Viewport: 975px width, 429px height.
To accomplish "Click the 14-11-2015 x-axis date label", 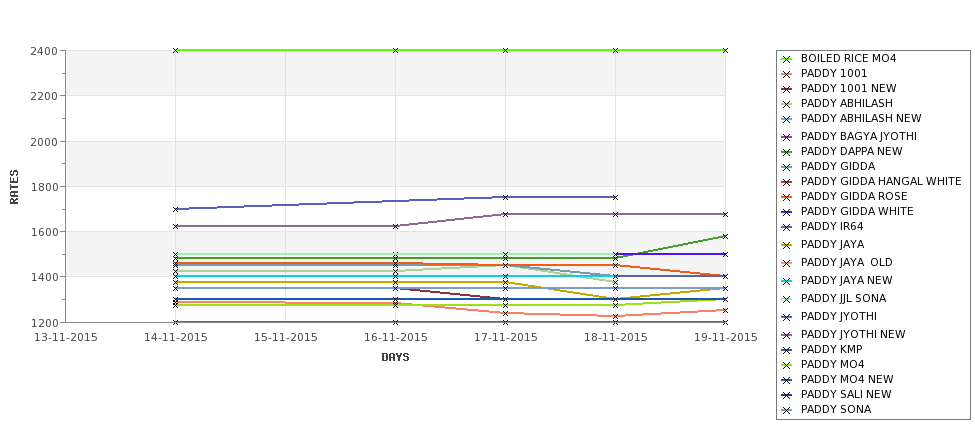I will (x=176, y=338).
